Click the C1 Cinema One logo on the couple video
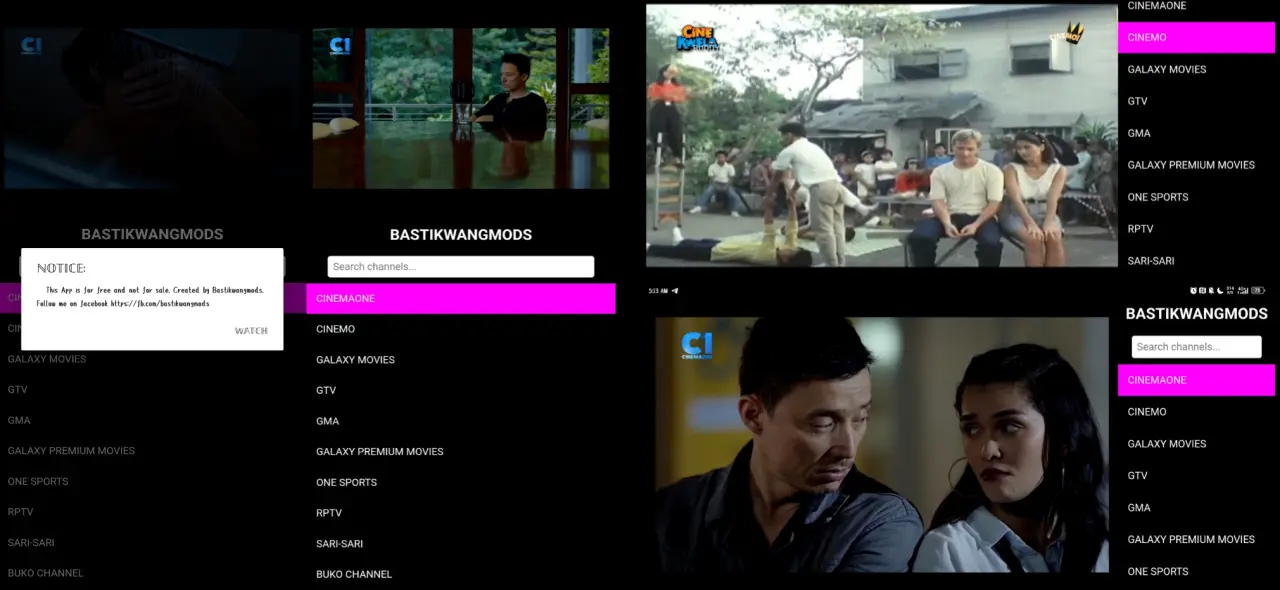 click(x=697, y=346)
